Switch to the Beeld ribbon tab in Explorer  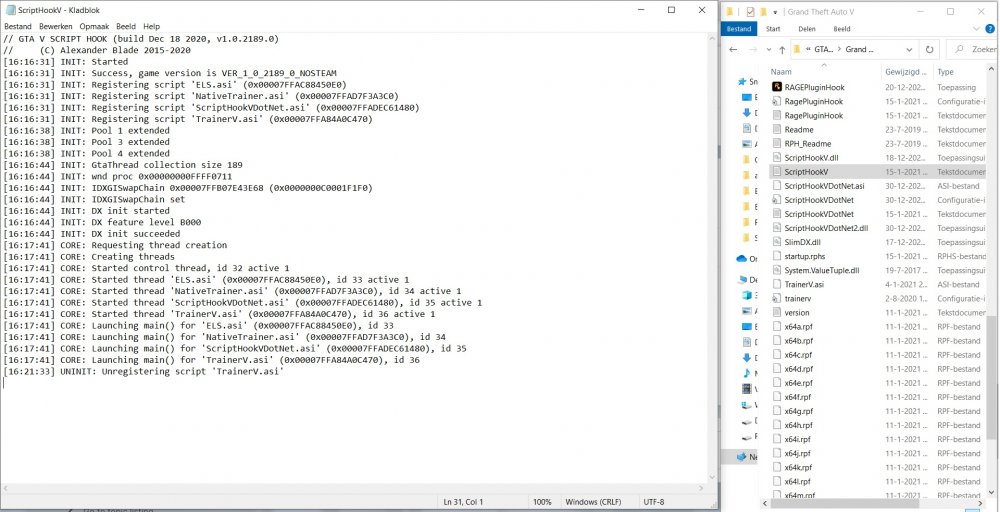[842, 29]
